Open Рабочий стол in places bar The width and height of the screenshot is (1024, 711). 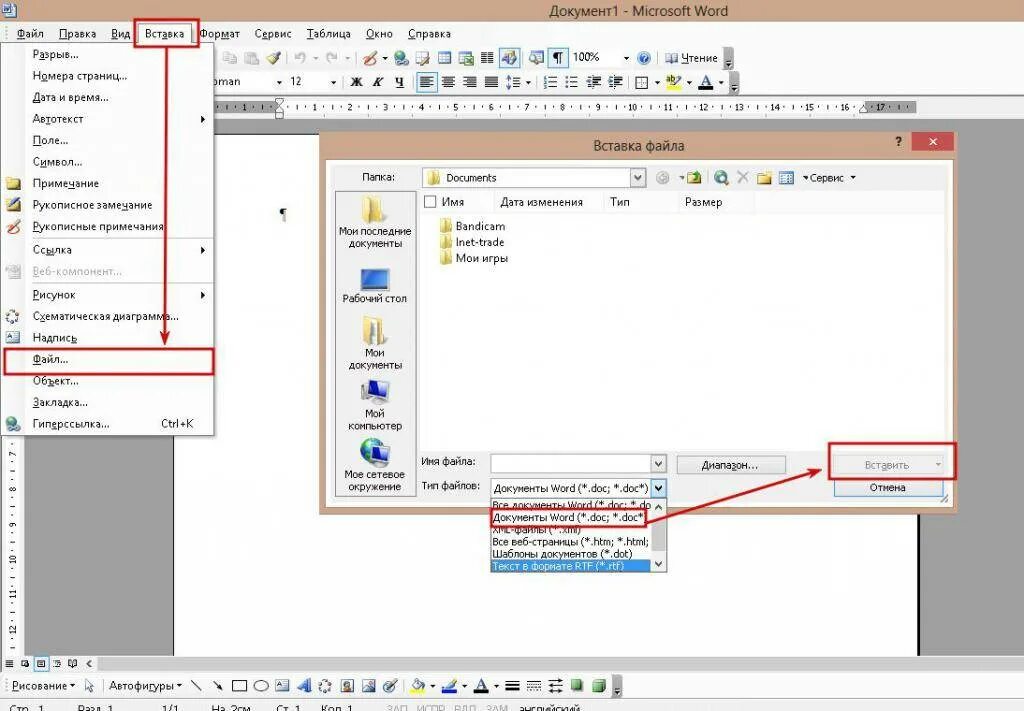click(x=375, y=285)
